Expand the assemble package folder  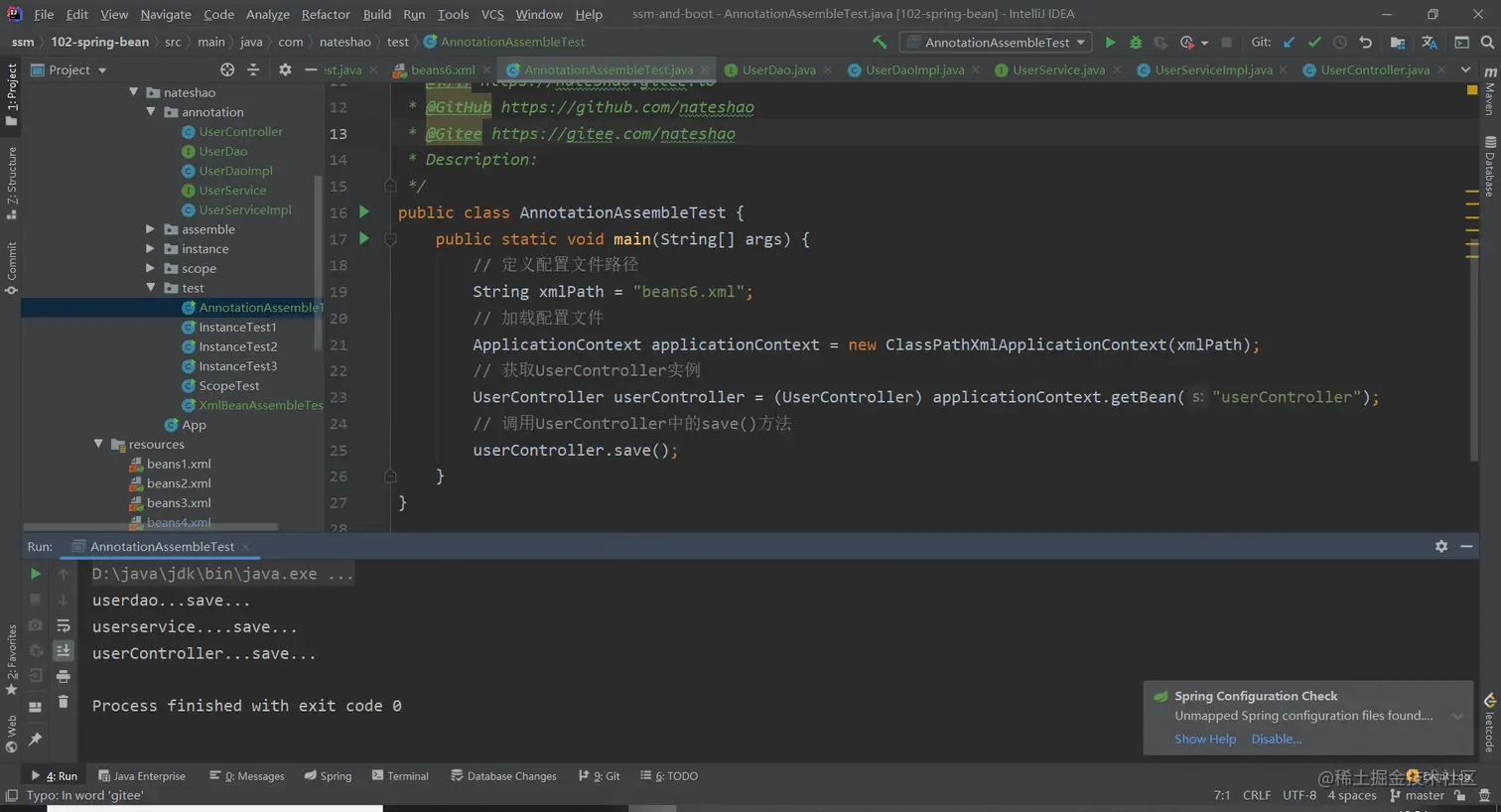click(x=151, y=229)
